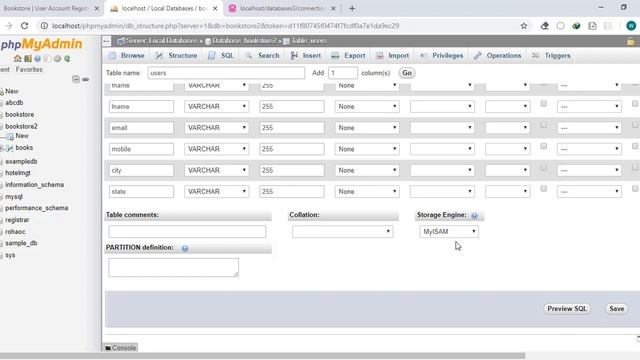
Task: Reload navigation panel green arrow icon
Action: coord(67,59)
